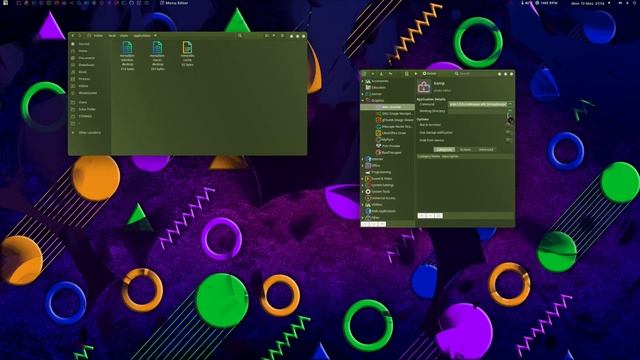Select the Programming category row
The width and height of the screenshot is (640, 360).
coord(387,172)
